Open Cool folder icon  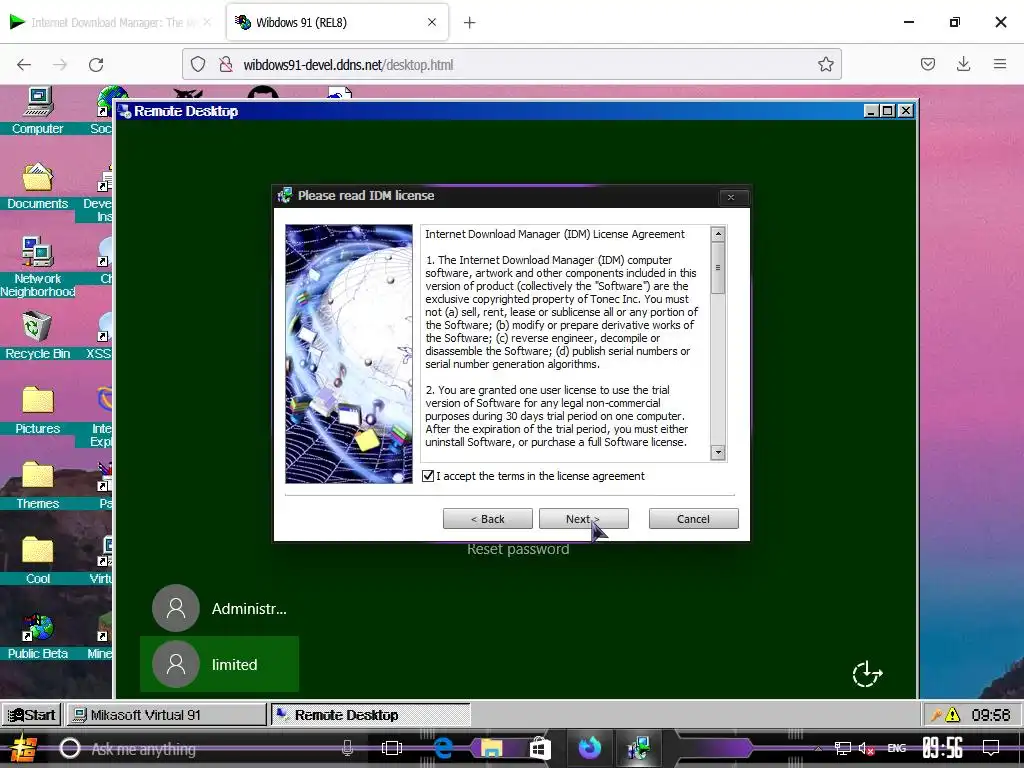click(x=37, y=561)
